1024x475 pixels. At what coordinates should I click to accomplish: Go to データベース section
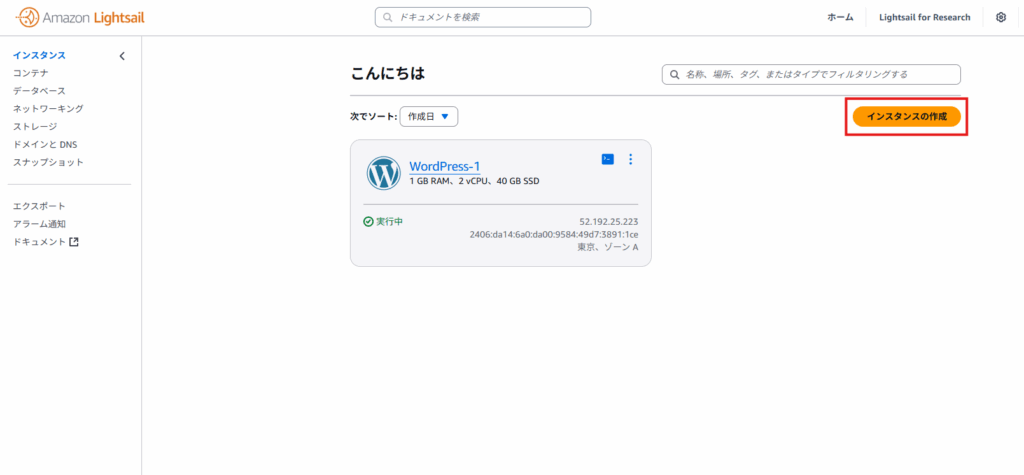(39, 91)
